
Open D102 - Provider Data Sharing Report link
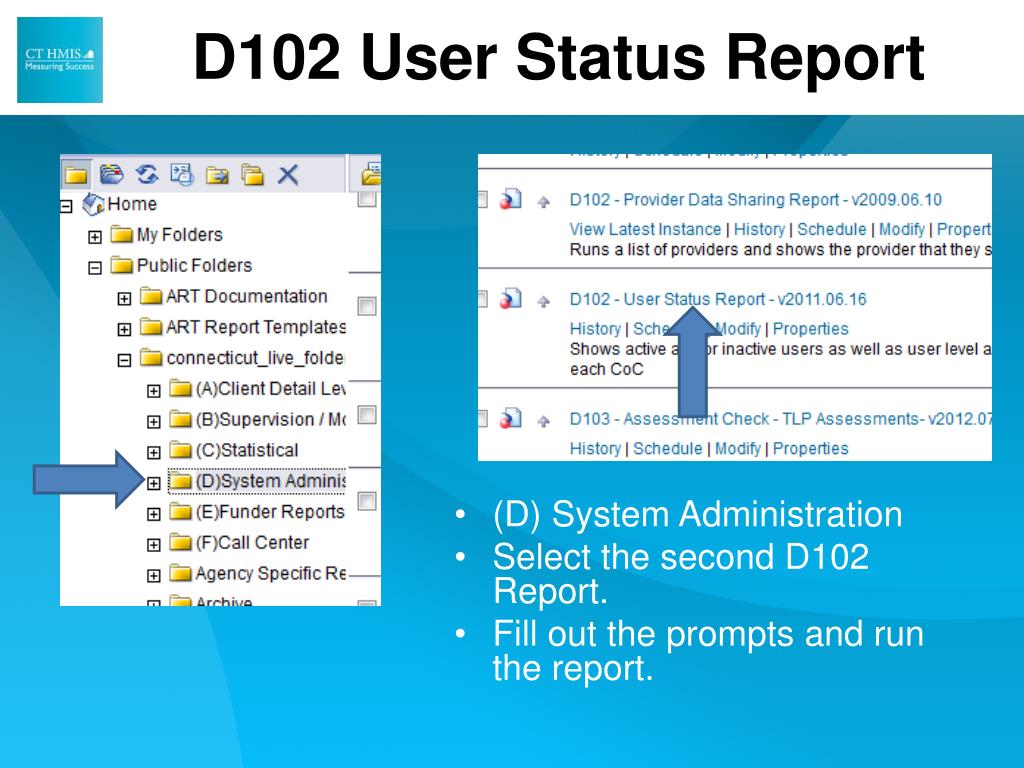tap(756, 199)
